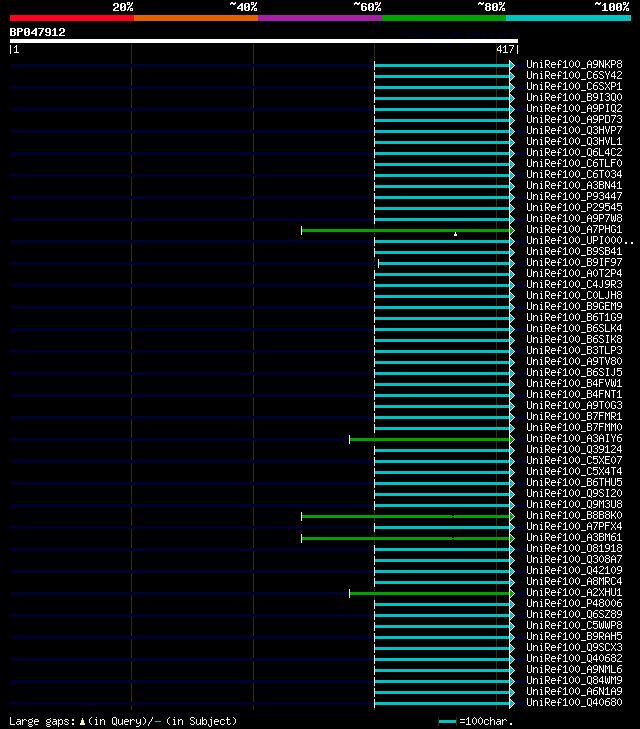Click the 417 end position label
The height and width of the screenshot is (729, 640).
pyautogui.click(x=505, y=49)
